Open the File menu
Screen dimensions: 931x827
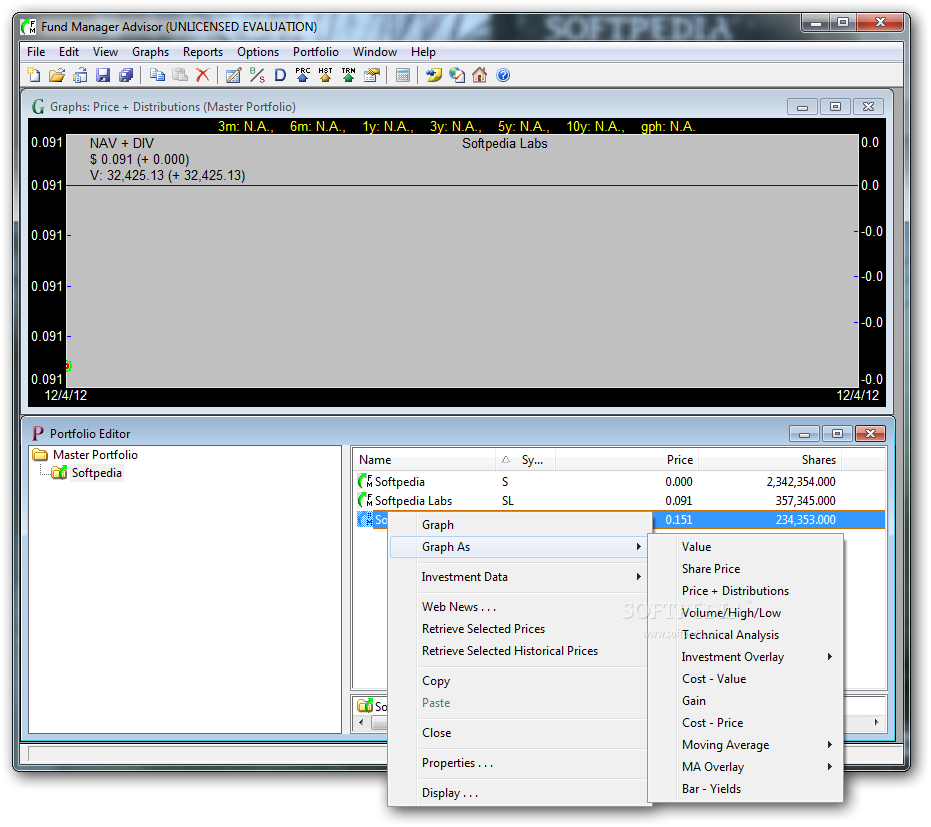coord(36,52)
